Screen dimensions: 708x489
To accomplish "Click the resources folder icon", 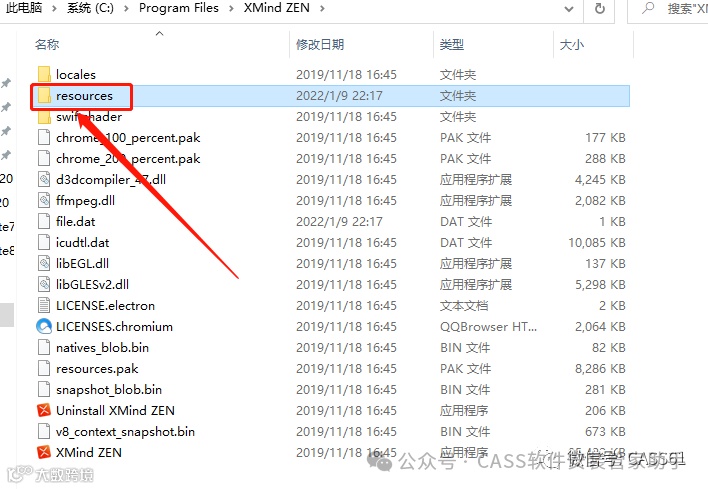I will [44, 96].
